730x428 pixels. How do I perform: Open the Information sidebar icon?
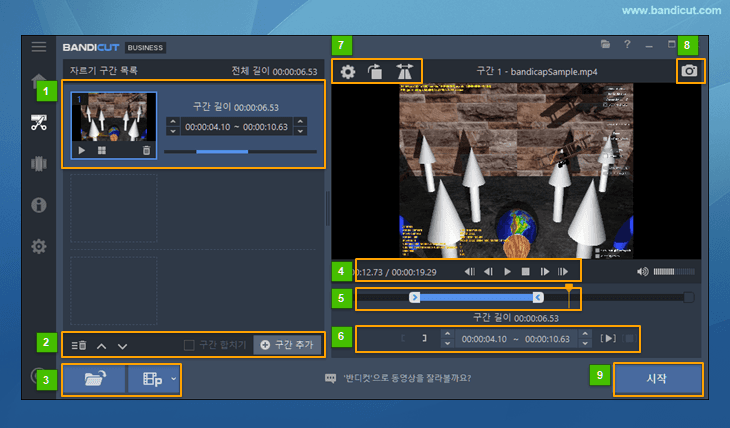click(39, 205)
